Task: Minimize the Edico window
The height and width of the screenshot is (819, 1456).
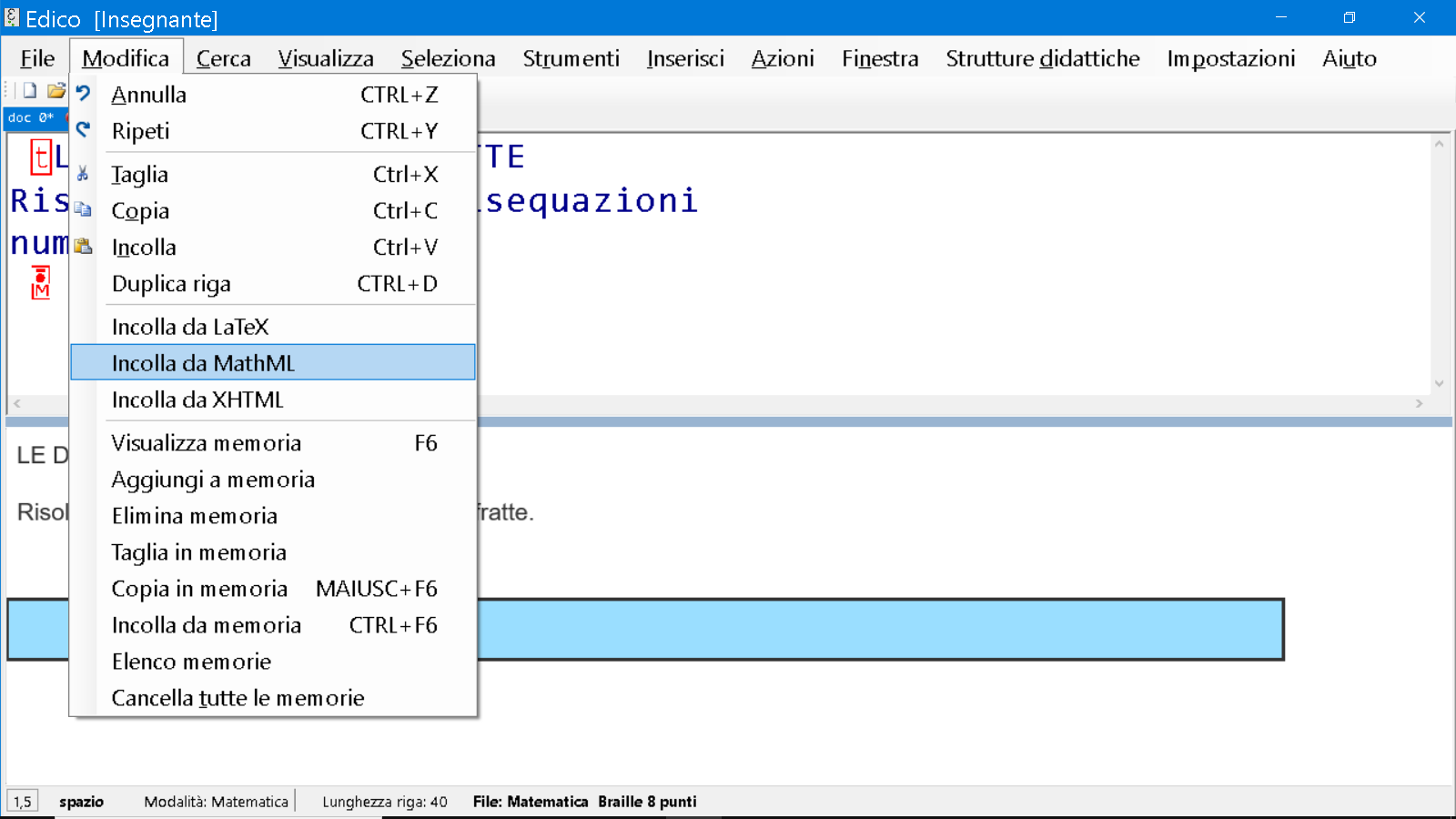Action: click(x=1280, y=17)
